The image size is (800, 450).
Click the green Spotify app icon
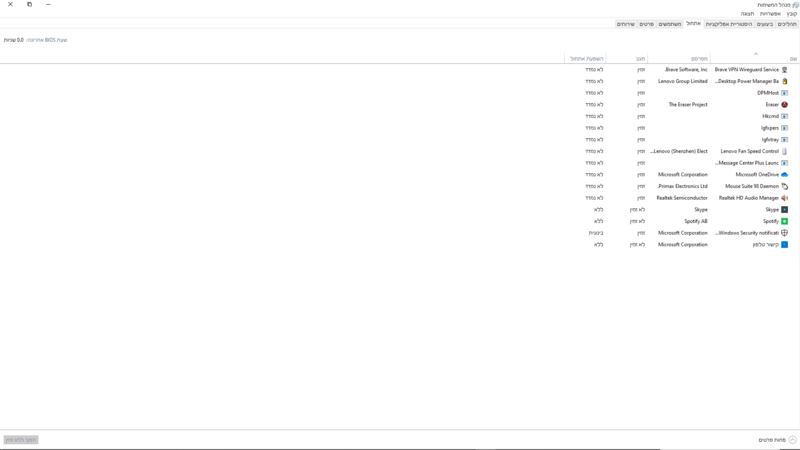click(785, 221)
